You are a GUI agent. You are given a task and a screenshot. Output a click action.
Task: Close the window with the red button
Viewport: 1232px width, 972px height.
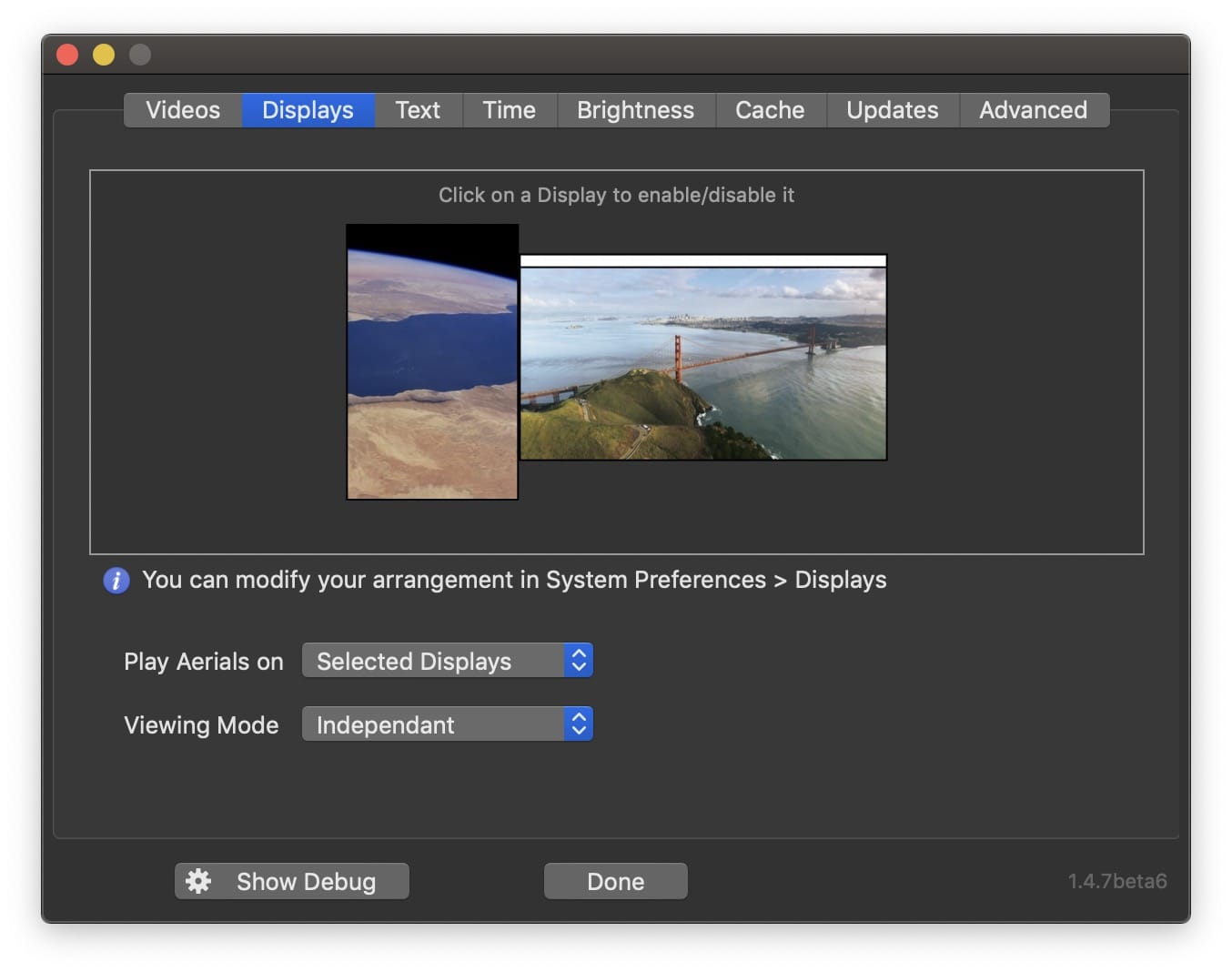[x=67, y=55]
